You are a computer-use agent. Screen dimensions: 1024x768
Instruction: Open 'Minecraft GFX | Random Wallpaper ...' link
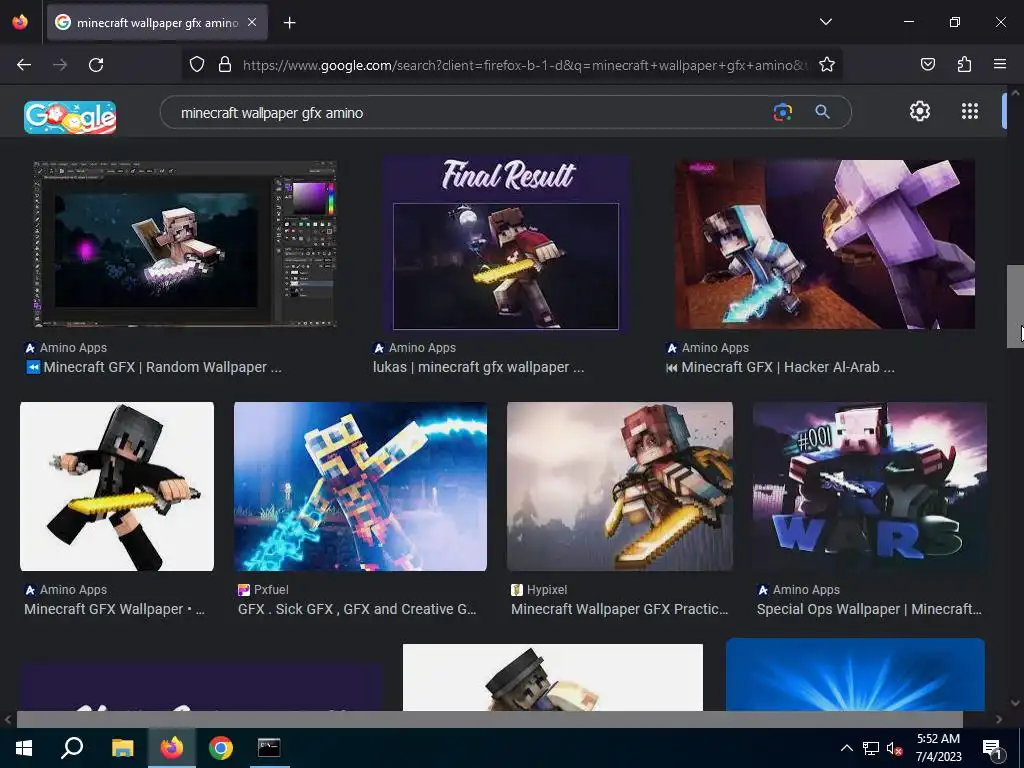pyautogui.click(x=153, y=367)
